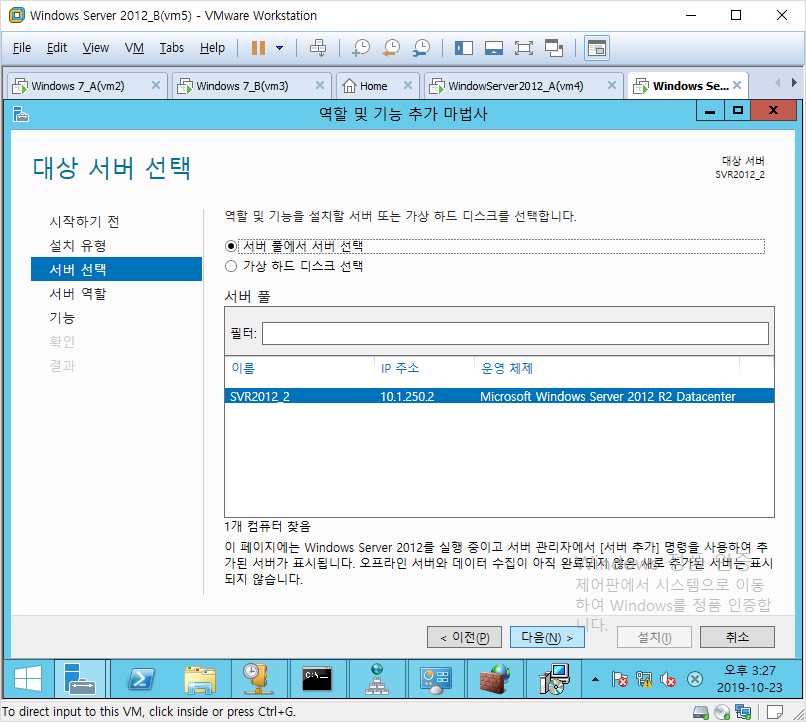Open the Tabs menu
Screen dimensions: 806x722
(171, 48)
